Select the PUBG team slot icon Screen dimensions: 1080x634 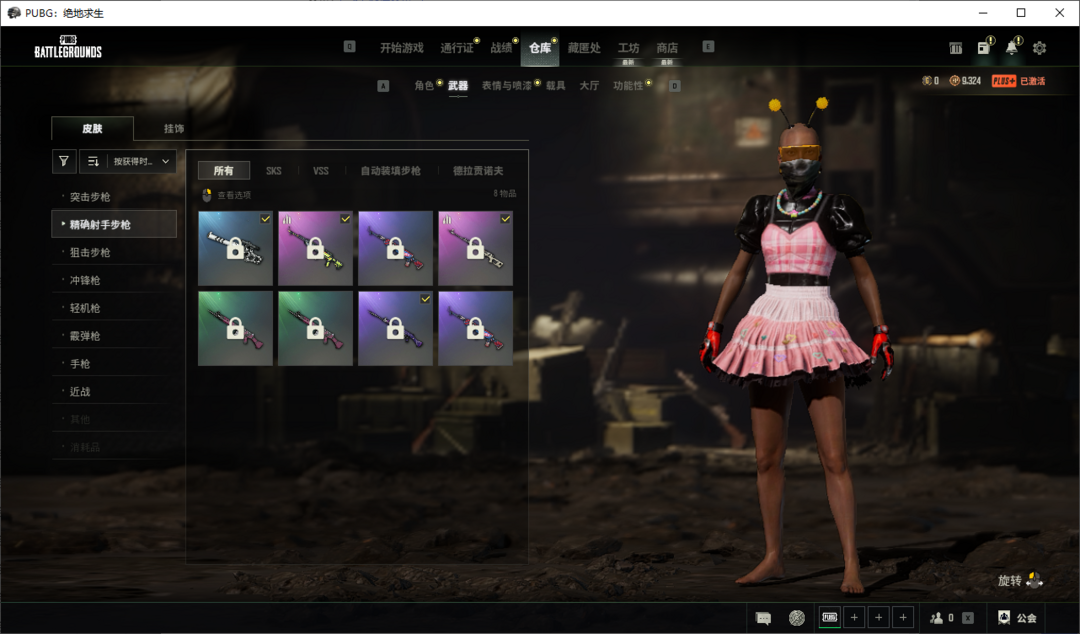(x=829, y=617)
